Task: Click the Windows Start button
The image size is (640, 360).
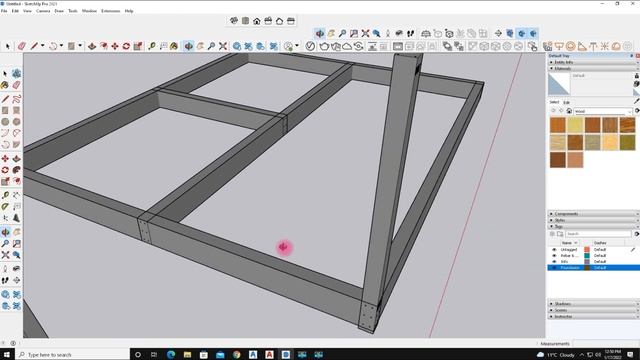Action: click(x=7, y=355)
